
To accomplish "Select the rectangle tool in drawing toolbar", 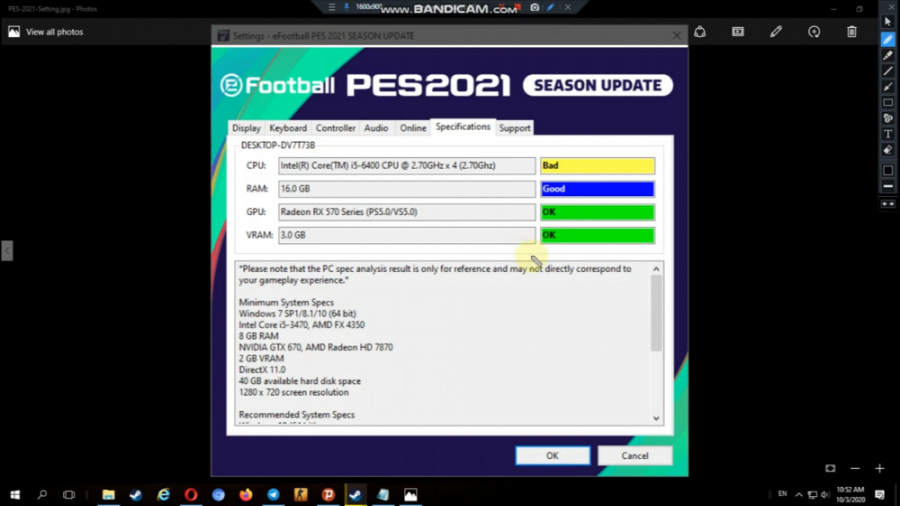I will pos(888,103).
